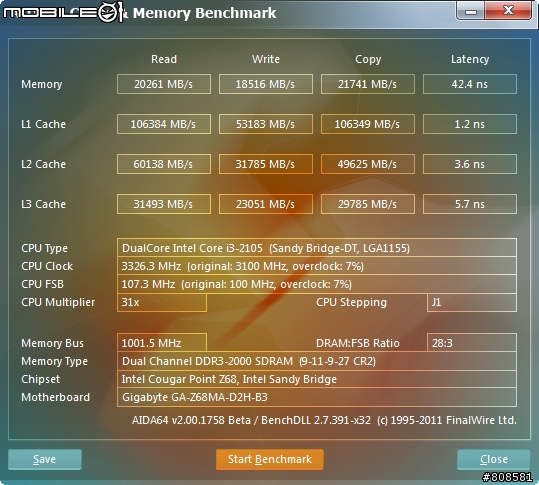The height and width of the screenshot is (485, 539).
Task: Close window using title bar X
Action: pos(508,11)
